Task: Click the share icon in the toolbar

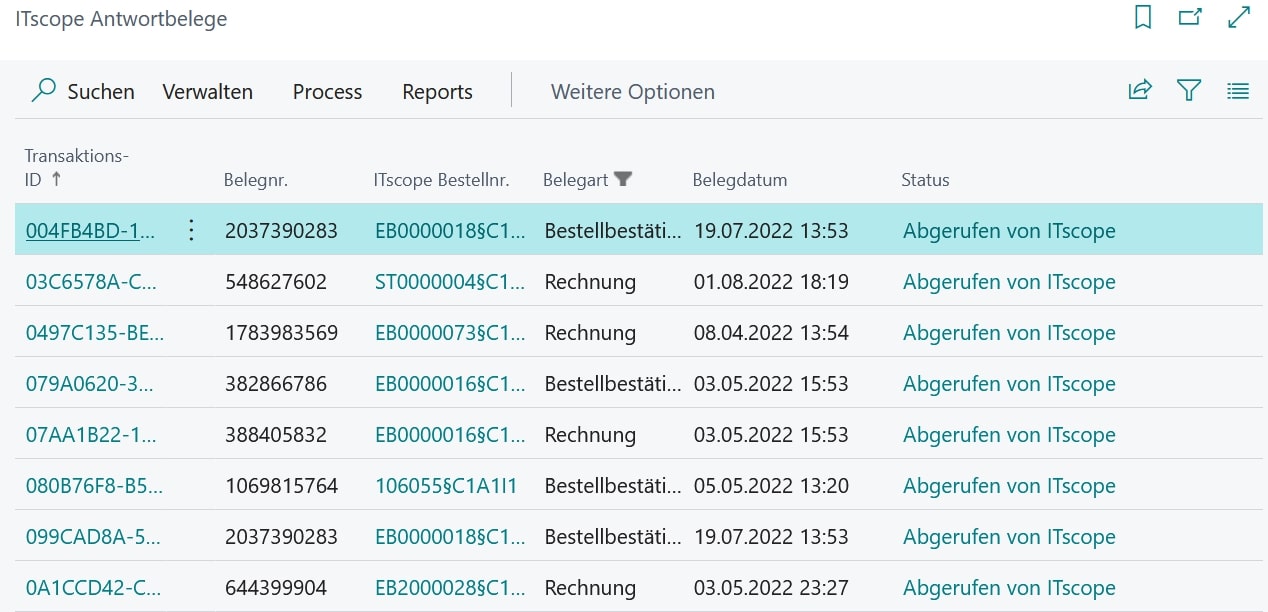Action: tap(1140, 91)
